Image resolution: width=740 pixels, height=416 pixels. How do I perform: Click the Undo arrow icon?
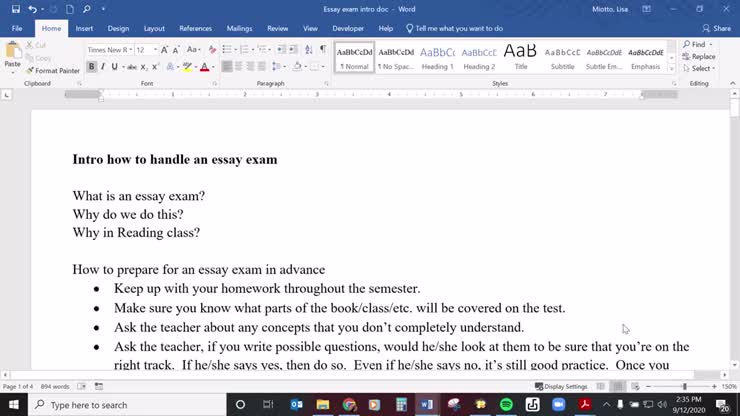coord(33,9)
